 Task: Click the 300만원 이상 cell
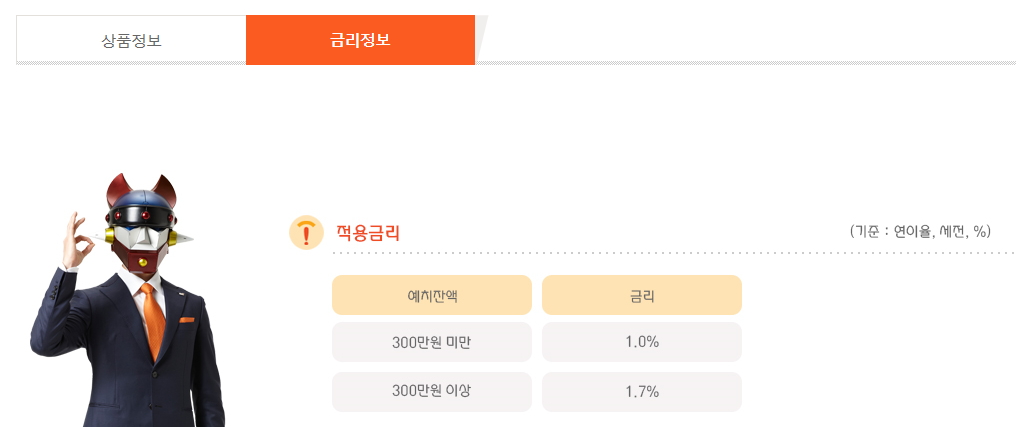tap(432, 391)
